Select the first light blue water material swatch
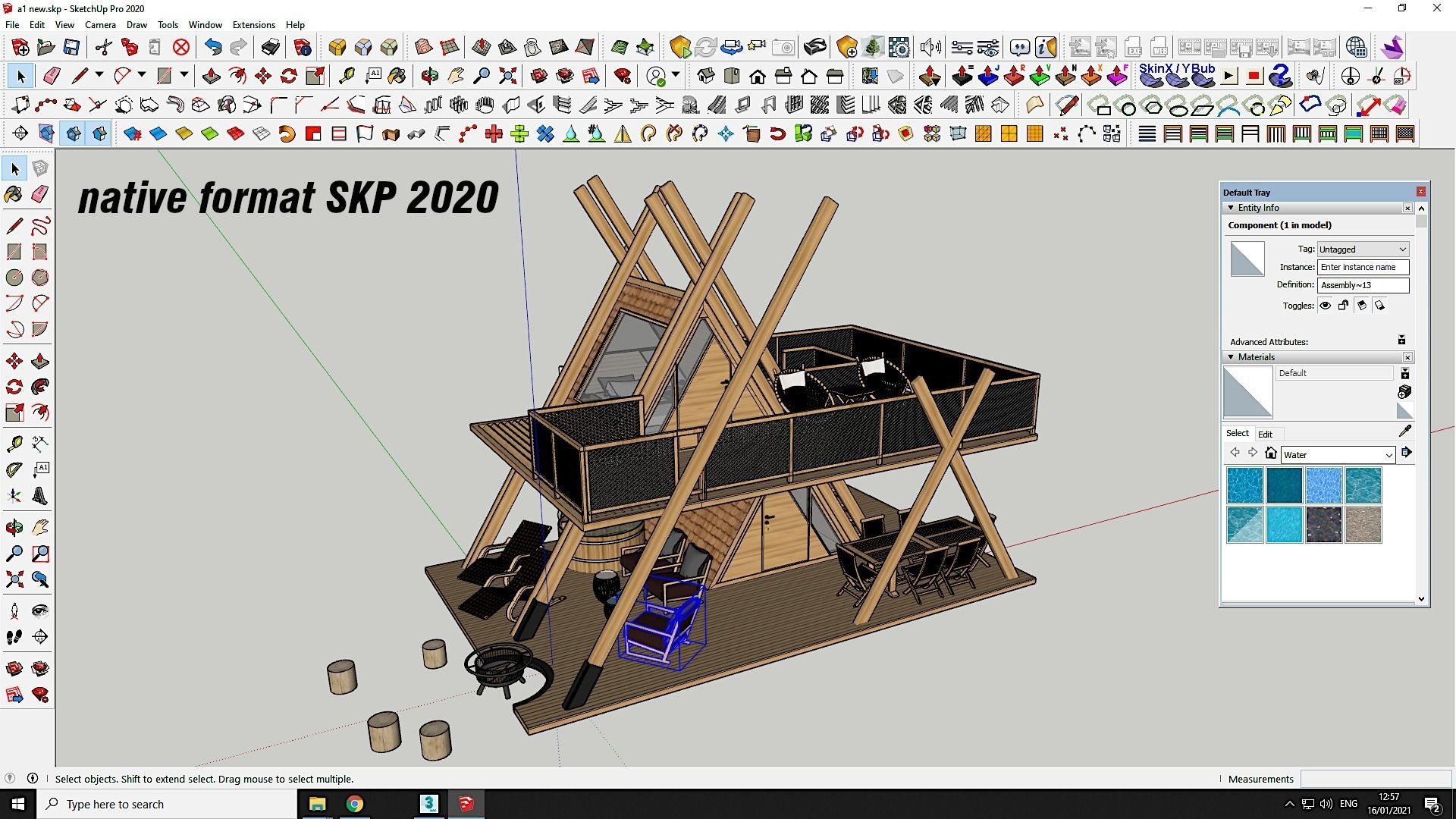The image size is (1456, 819). (1245, 485)
